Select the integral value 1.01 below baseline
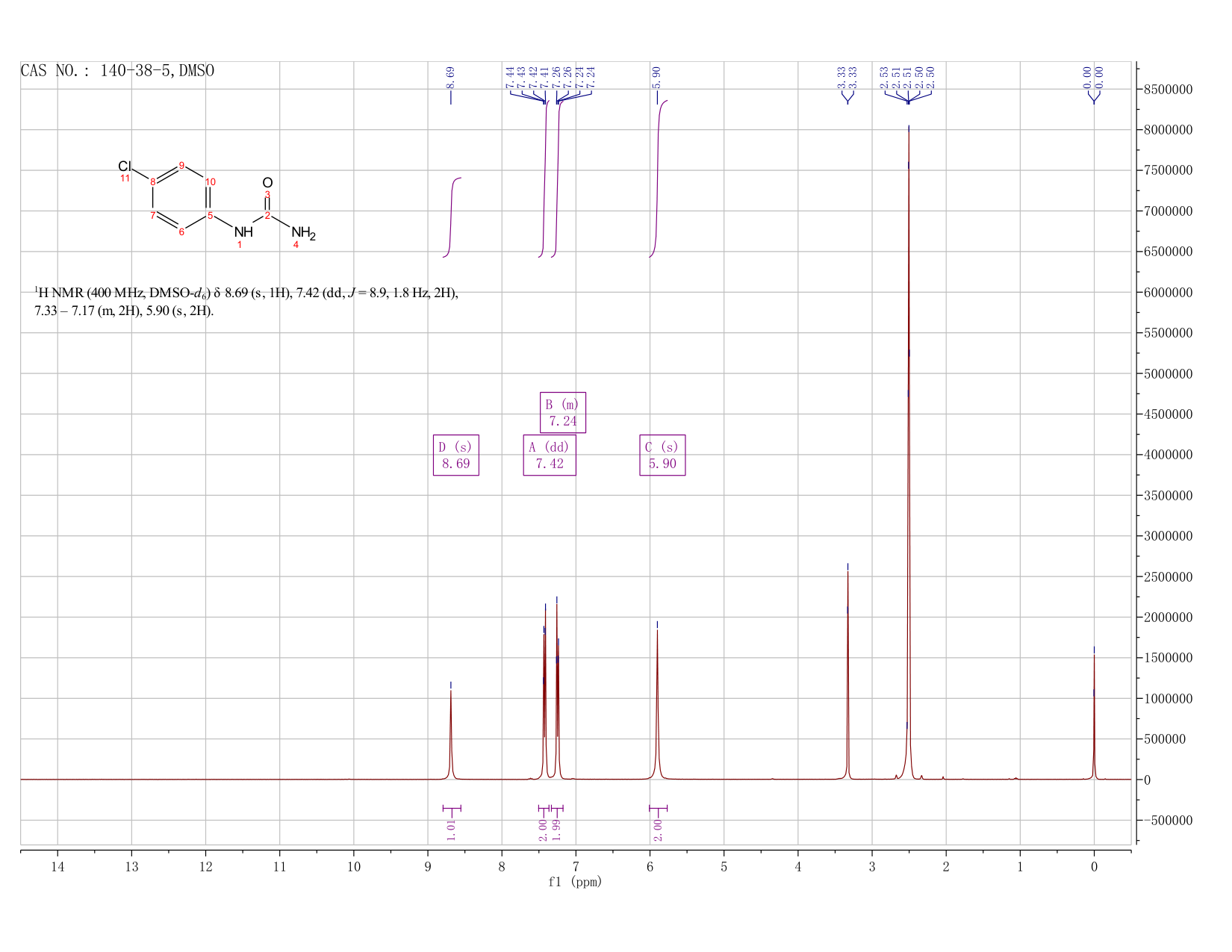The image size is (1232, 952). [451, 830]
